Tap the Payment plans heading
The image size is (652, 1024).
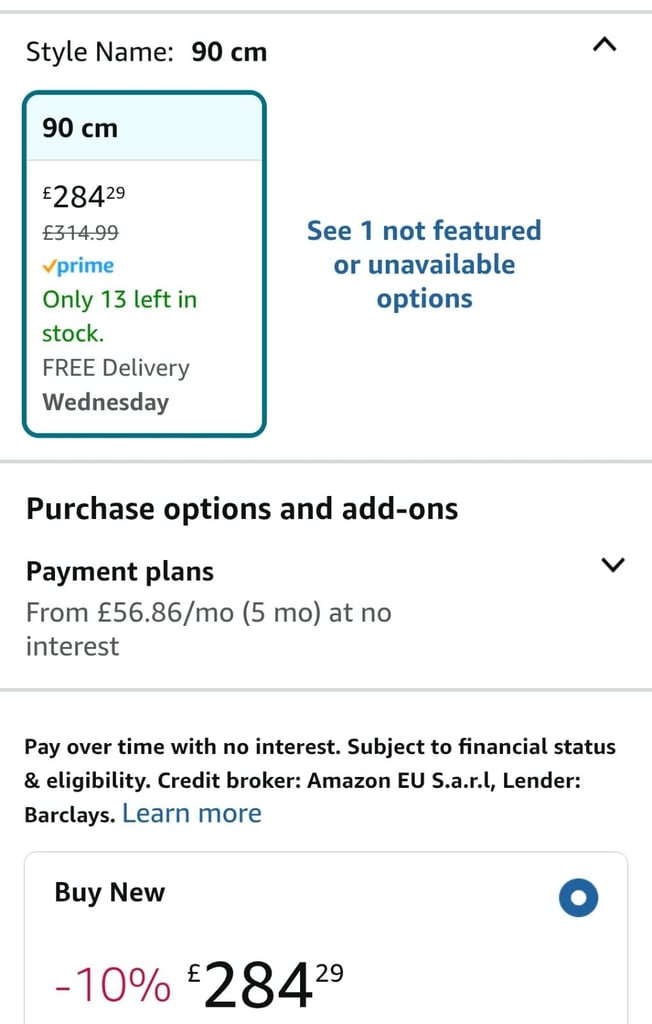[x=120, y=571]
